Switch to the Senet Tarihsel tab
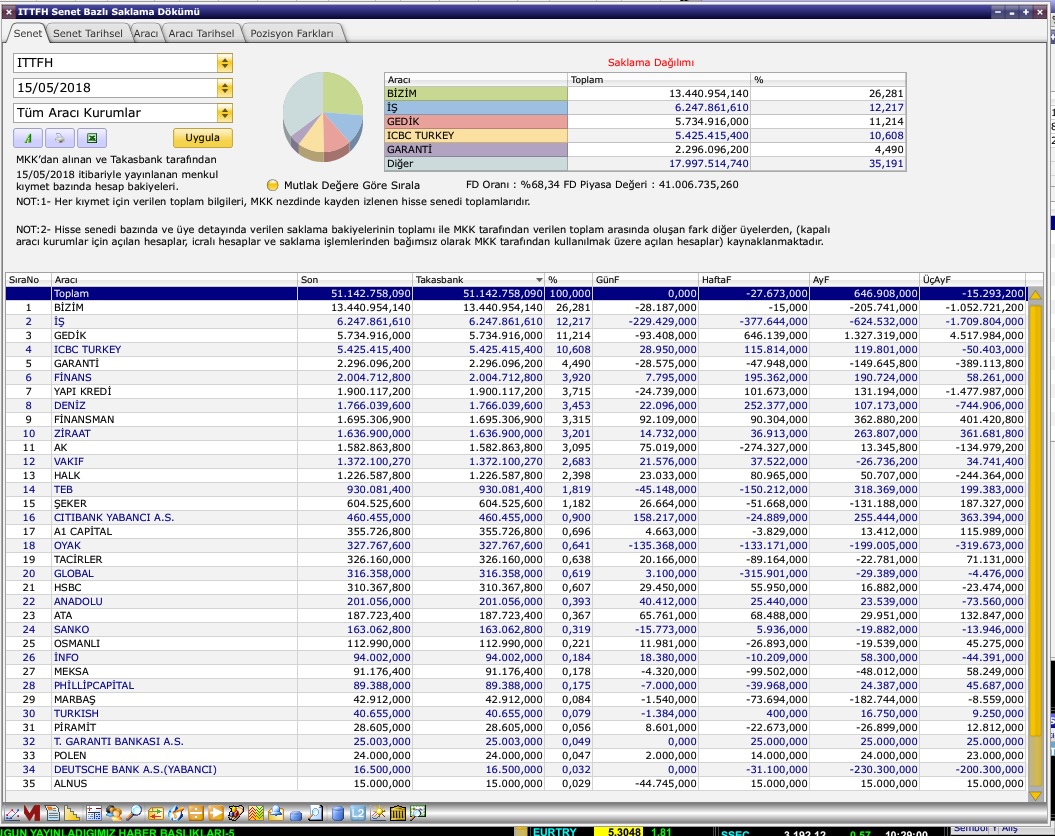The image size is (1055, 836). (87, 33)
